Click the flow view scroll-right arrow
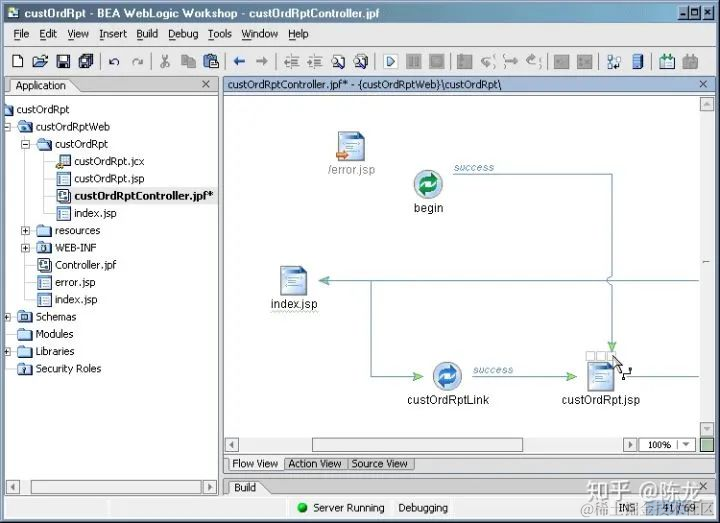This screenshot has height=523, width=720. click(630, 444)
